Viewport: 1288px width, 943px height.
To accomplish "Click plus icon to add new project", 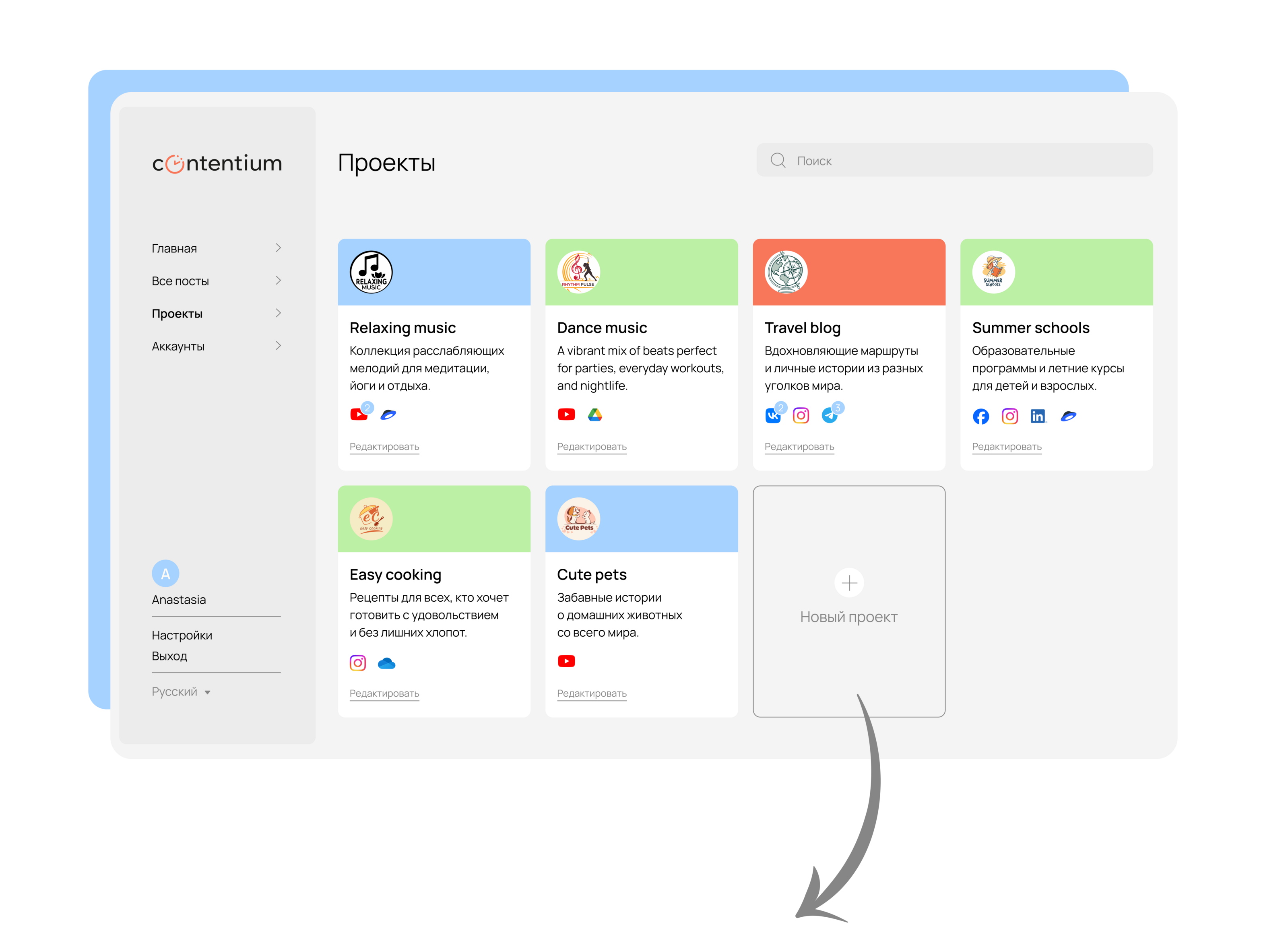I will pyautogui.click(x=849, y=583).
